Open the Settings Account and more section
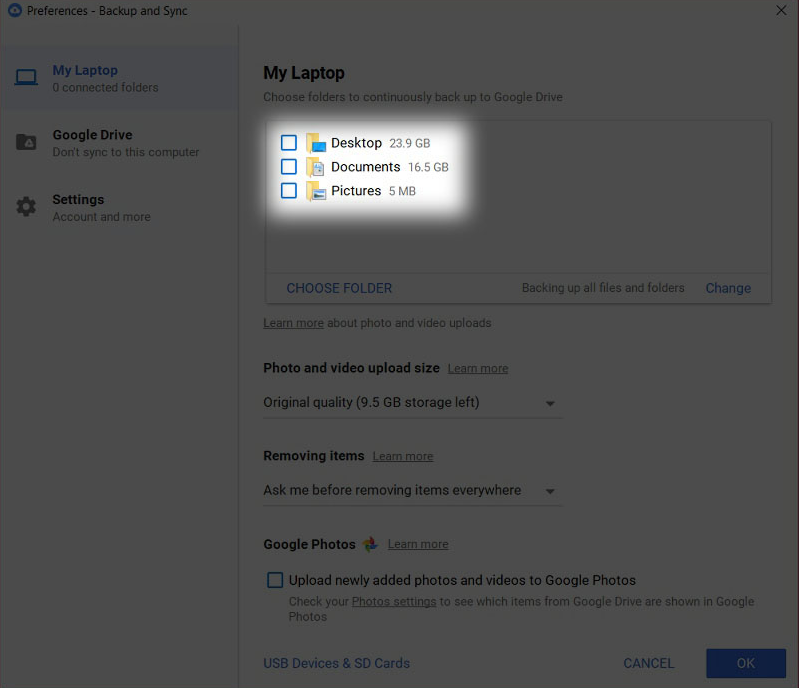Image resolution: width=799 pixels, height=688 pixels. click(119, 207)
